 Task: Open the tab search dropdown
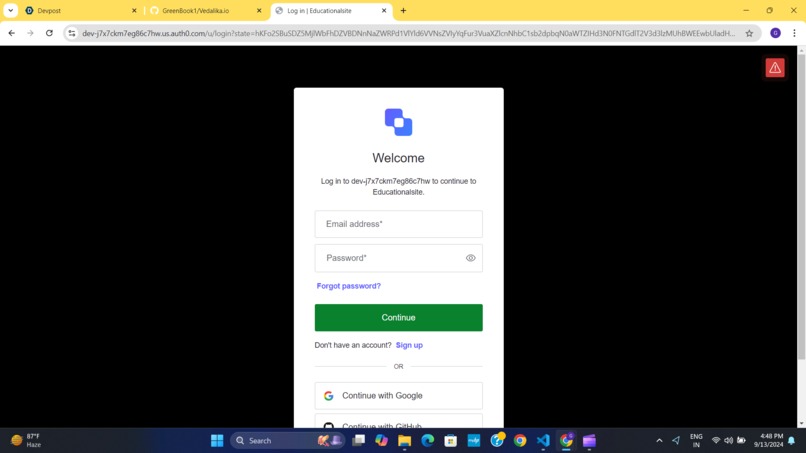[x=10, y=10]
